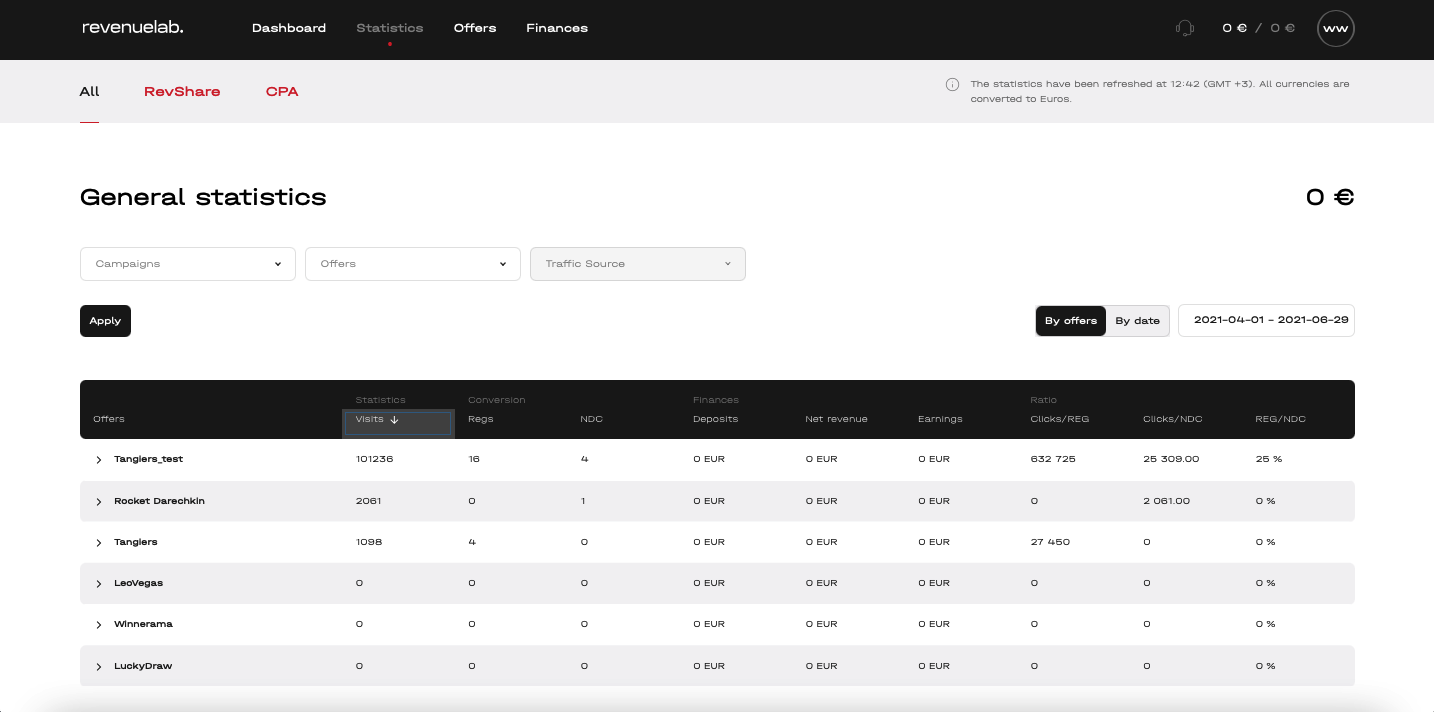Image resolution: width=1434 pixels, height=712 pixels.
Task: Expand the LeoVegas row
Action: (x=99, y=584)
